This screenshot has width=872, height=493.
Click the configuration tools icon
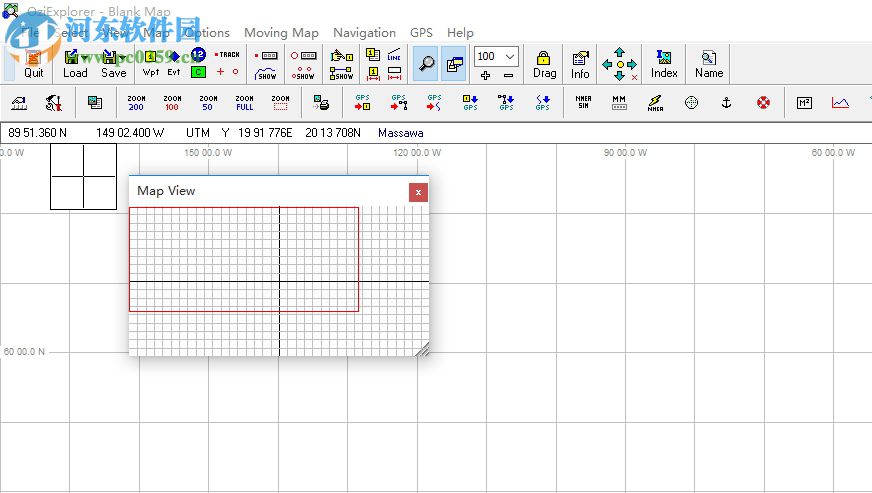(x=54, y=103)
